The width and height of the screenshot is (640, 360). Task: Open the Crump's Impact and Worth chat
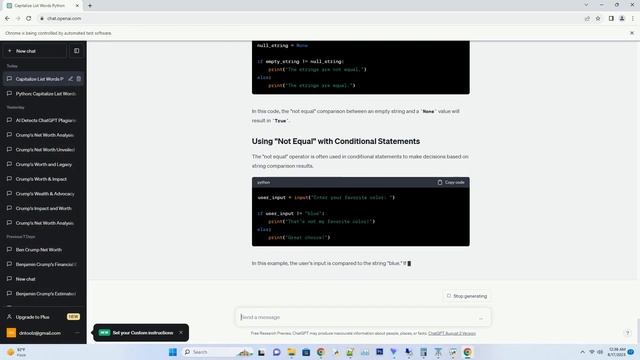[43, 209]
